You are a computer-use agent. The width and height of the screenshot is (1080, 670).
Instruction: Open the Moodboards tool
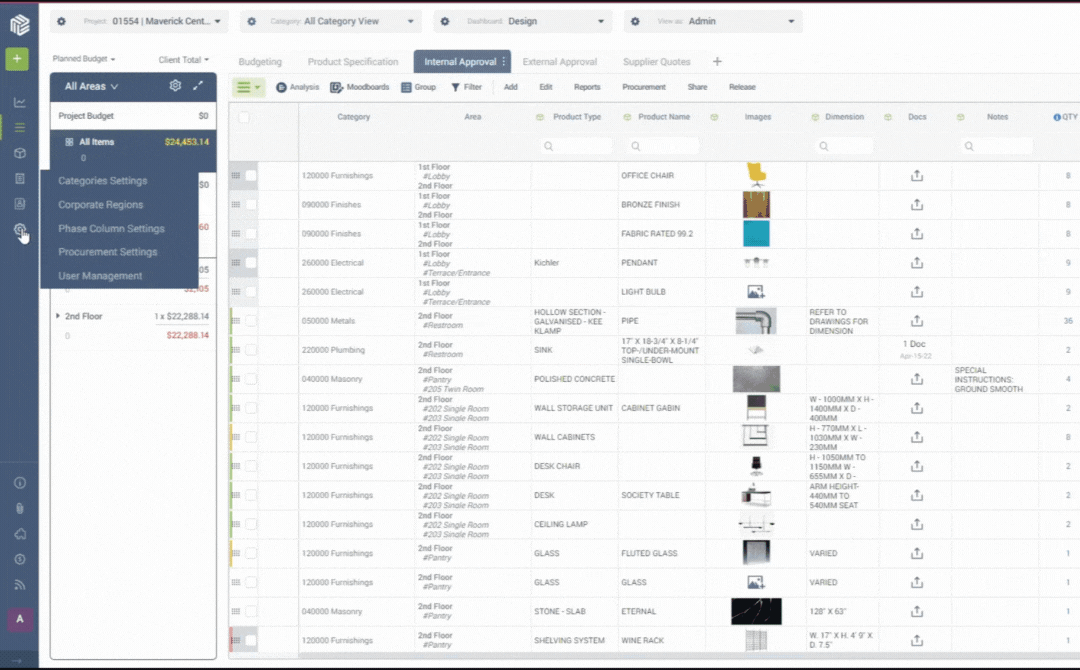360,87
